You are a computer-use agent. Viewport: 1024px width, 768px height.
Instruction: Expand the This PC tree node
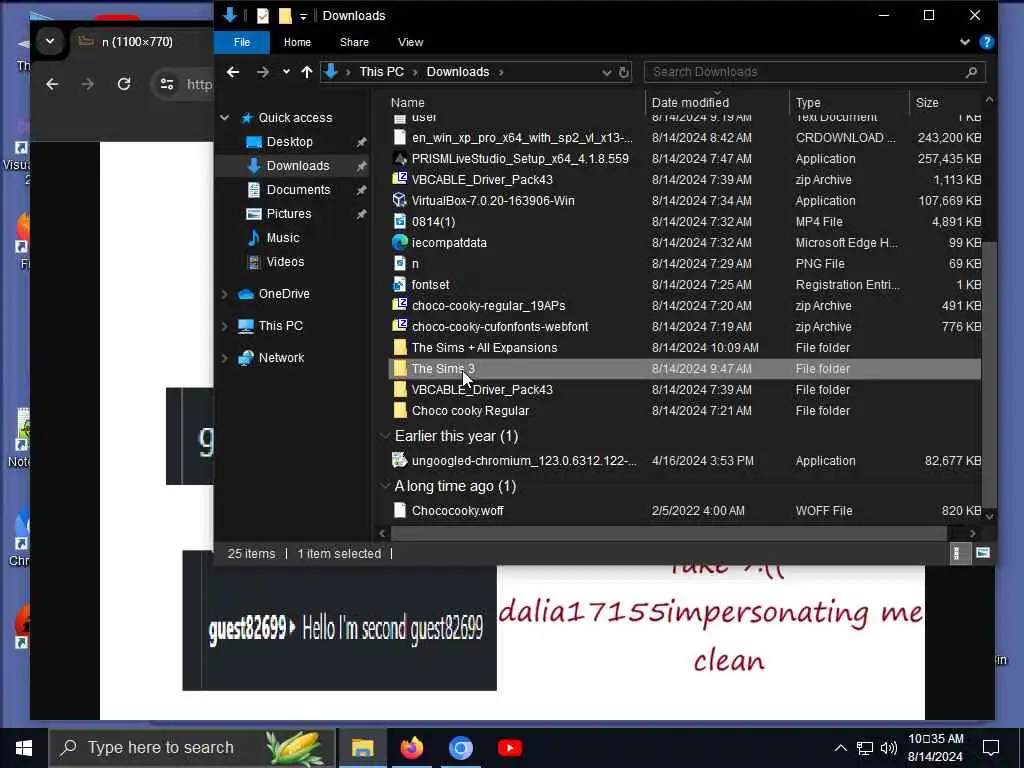(225, 326)
